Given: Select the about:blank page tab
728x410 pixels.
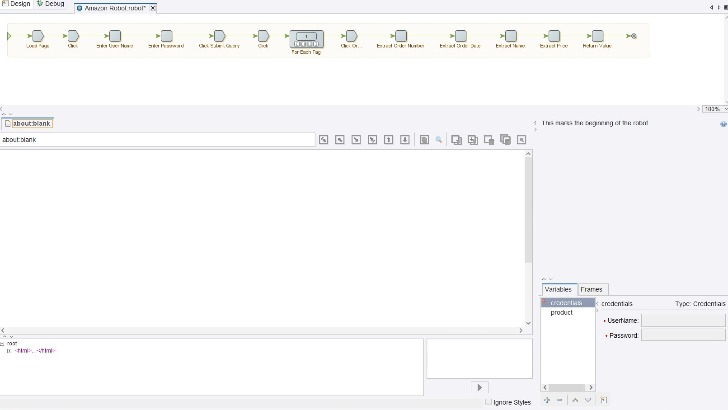Looking at the screenshot, I should pyautogui.click(x=27, y=123).
